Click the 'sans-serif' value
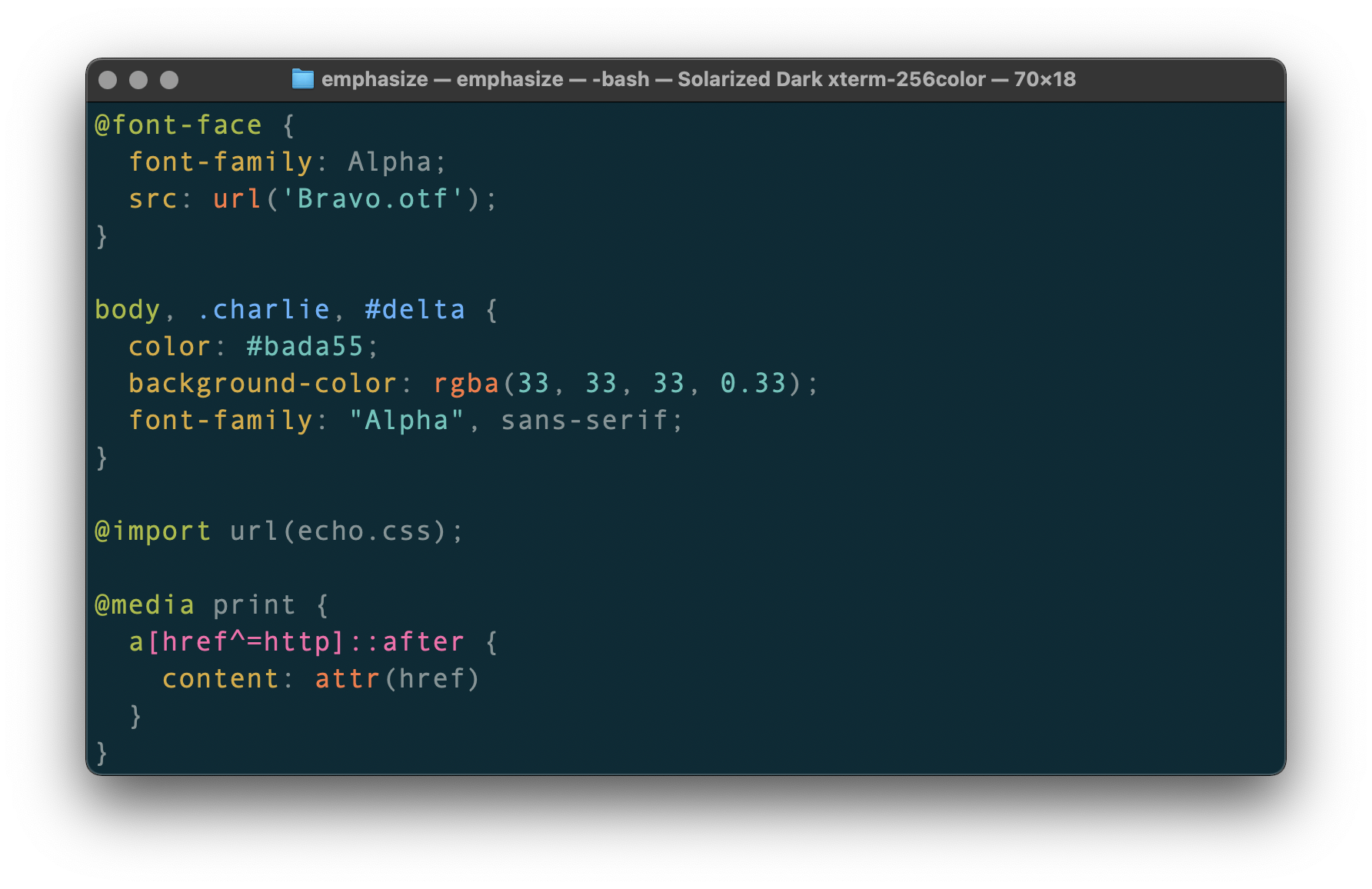This screenshot has width=1372, height=889. (584, 420)
